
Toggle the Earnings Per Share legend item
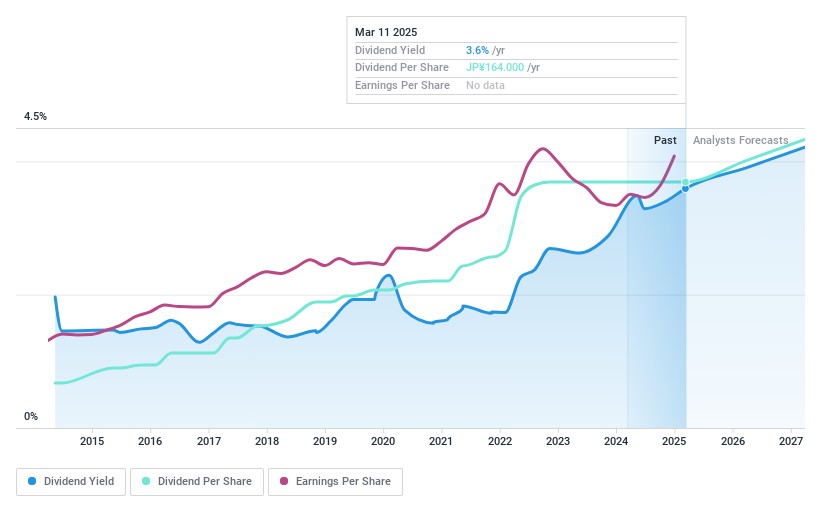(x=335, y=481)
